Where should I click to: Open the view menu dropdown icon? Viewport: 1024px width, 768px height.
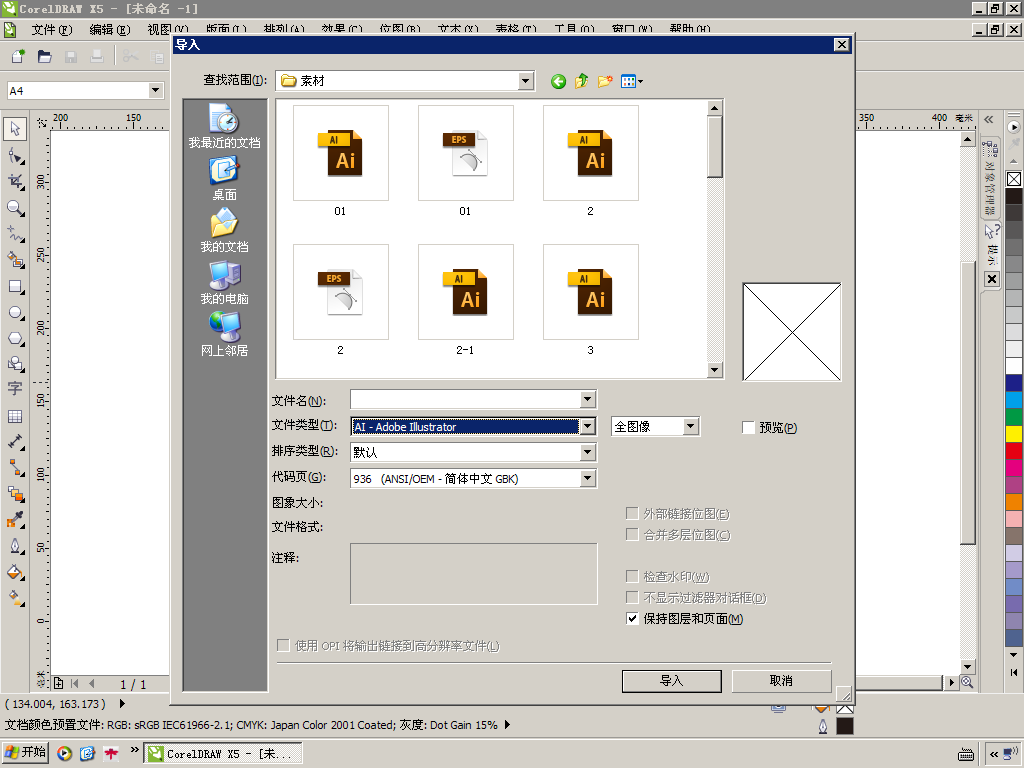[632, 81]
